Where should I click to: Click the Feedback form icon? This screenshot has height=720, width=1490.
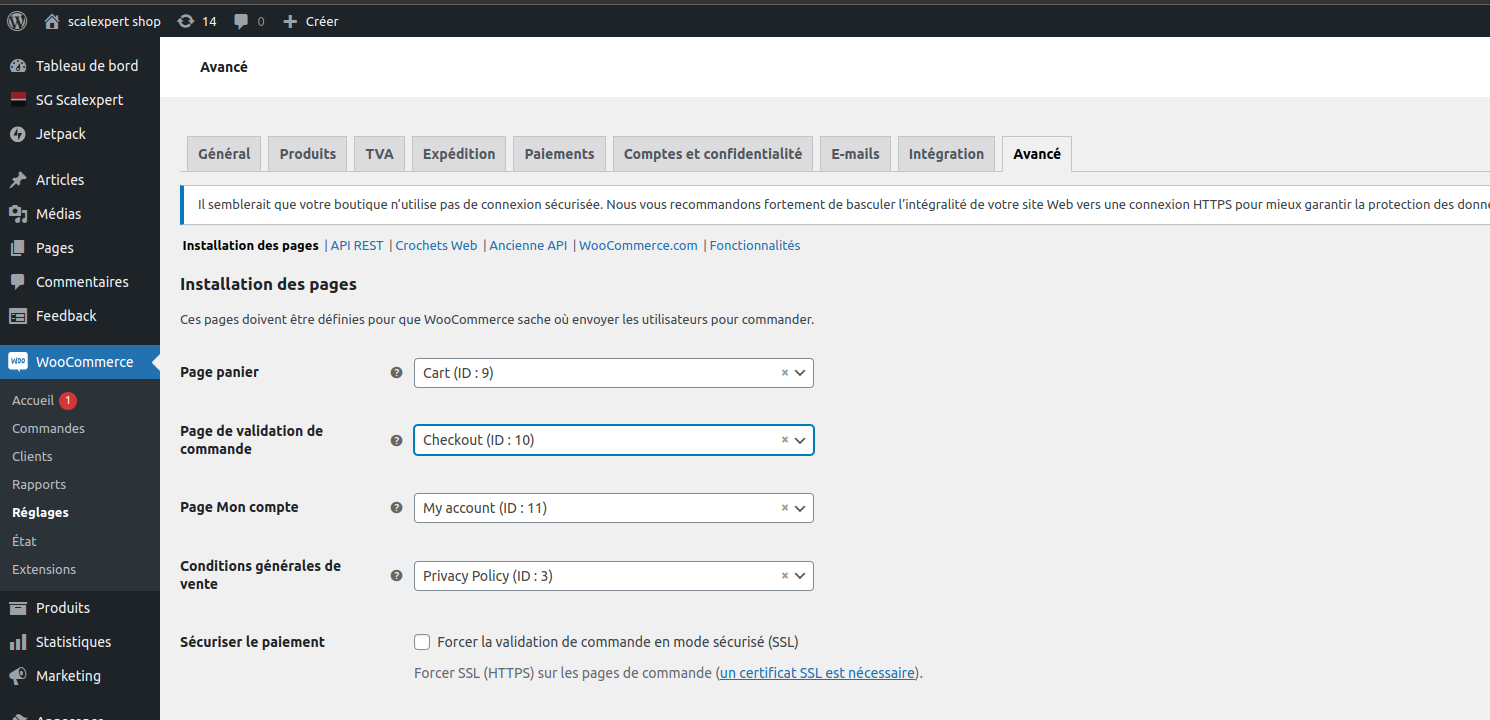pyautogui.click(x=18, y=316)
